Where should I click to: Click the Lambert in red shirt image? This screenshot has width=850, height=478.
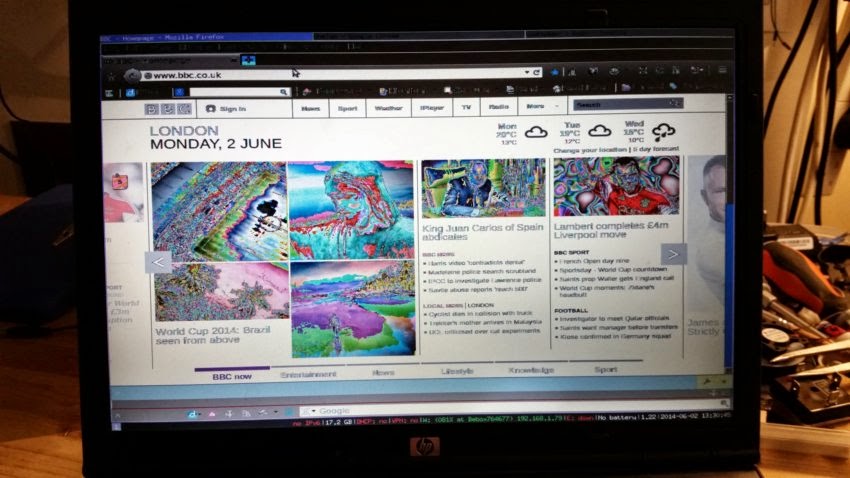click(x=616, y=186)
